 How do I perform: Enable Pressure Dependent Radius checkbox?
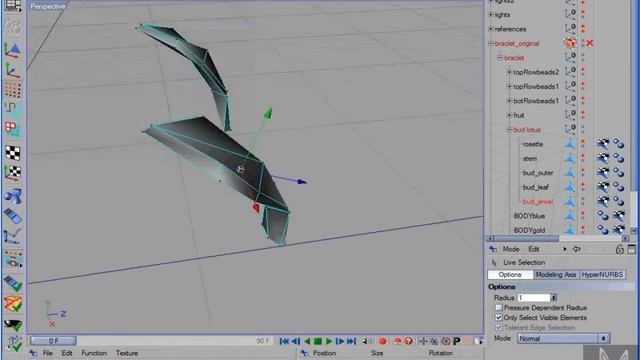499,308
